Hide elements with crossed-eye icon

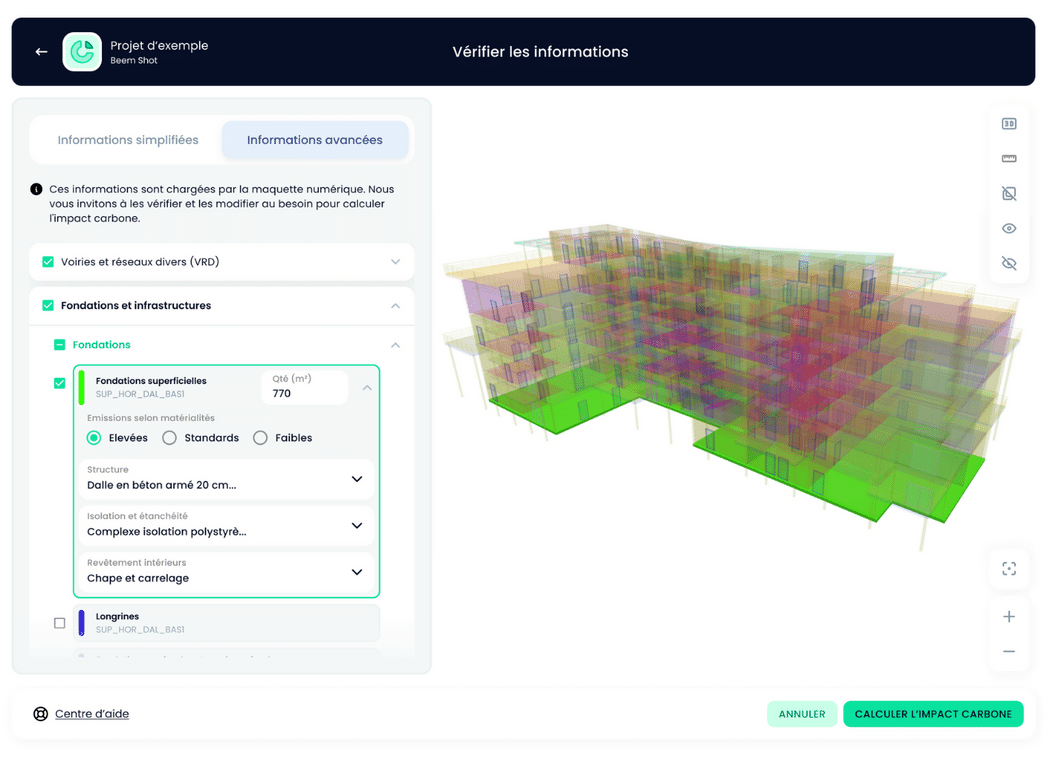[1008, 264]
